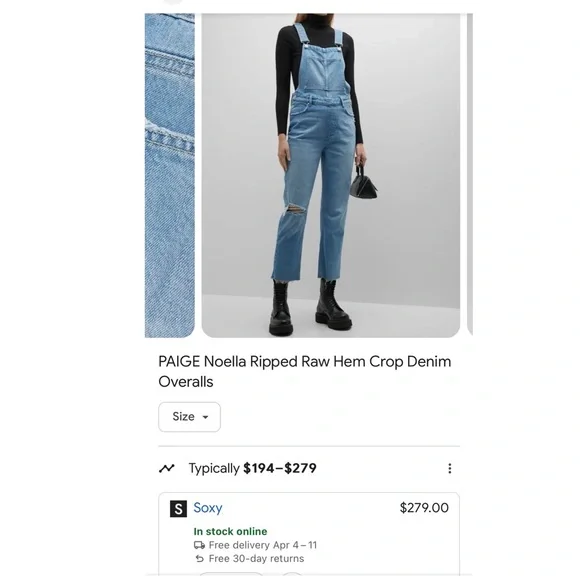580x580 pixels.
Task: Click the handbag held by the model
Action: 362,183
